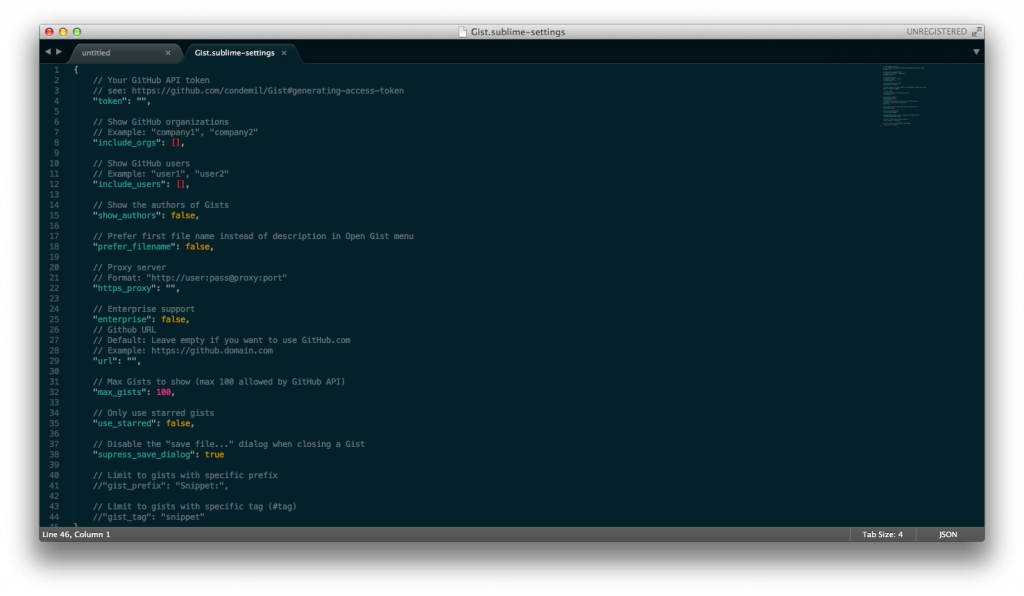Open the JSON syntax selector
Screen dimensions: 1024x596
(948, 534)
